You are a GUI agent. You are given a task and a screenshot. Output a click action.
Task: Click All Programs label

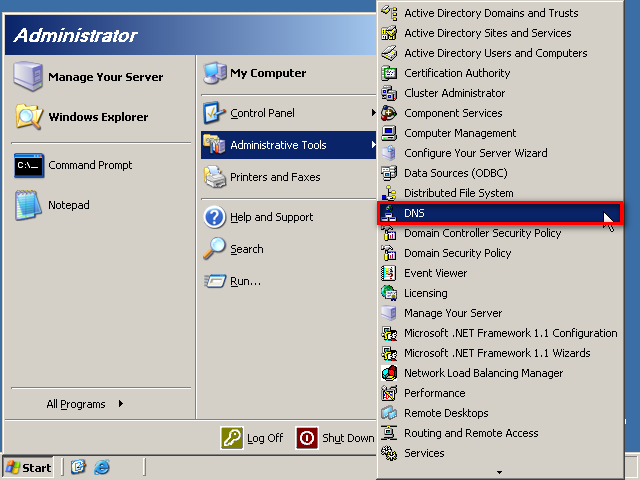tap(76, 404)
